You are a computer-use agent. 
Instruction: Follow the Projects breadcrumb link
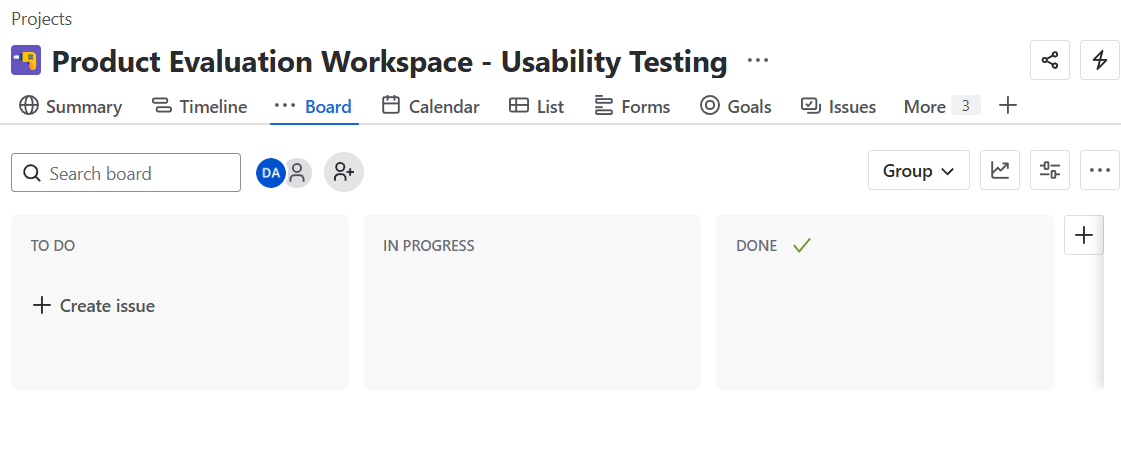[x=41, y=19]
